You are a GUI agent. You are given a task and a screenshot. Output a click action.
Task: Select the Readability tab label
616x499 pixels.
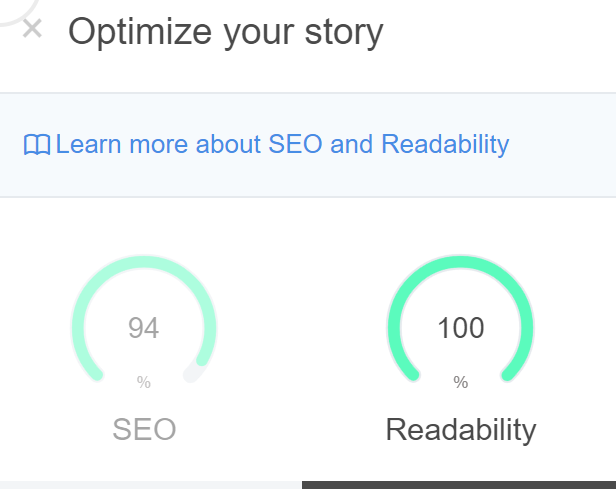(x=460, y=430)
